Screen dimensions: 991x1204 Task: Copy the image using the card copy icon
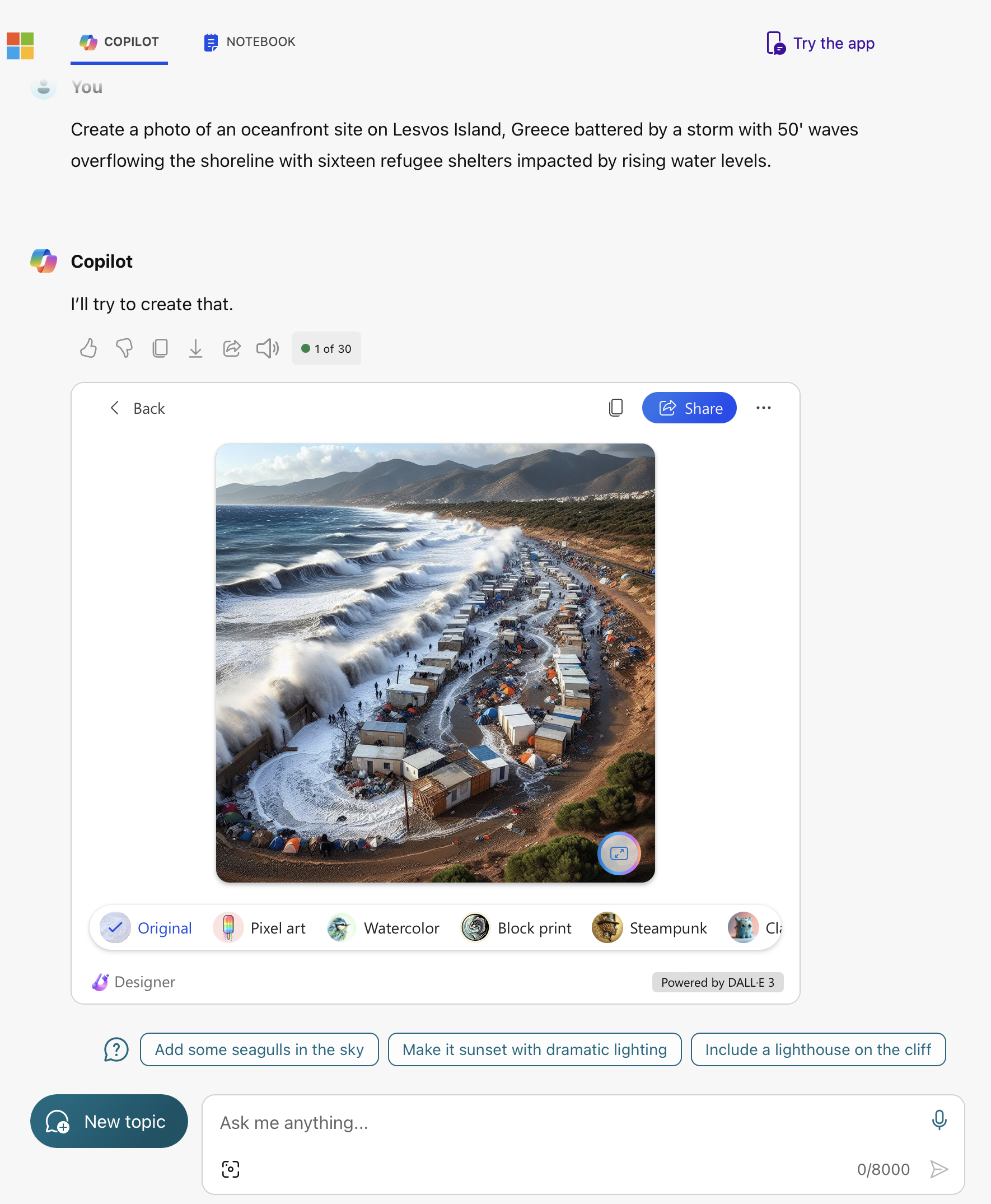click(616, 408)
